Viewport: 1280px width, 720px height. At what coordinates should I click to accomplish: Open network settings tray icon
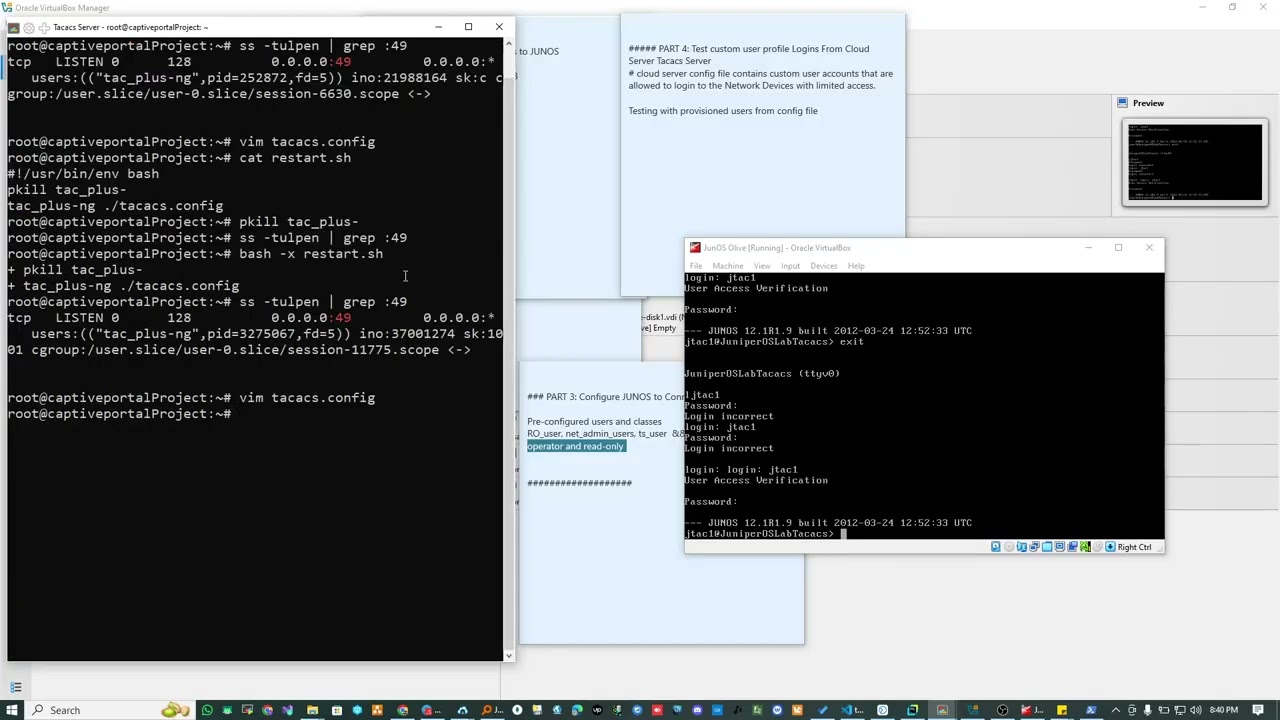tap(1180, 710)
